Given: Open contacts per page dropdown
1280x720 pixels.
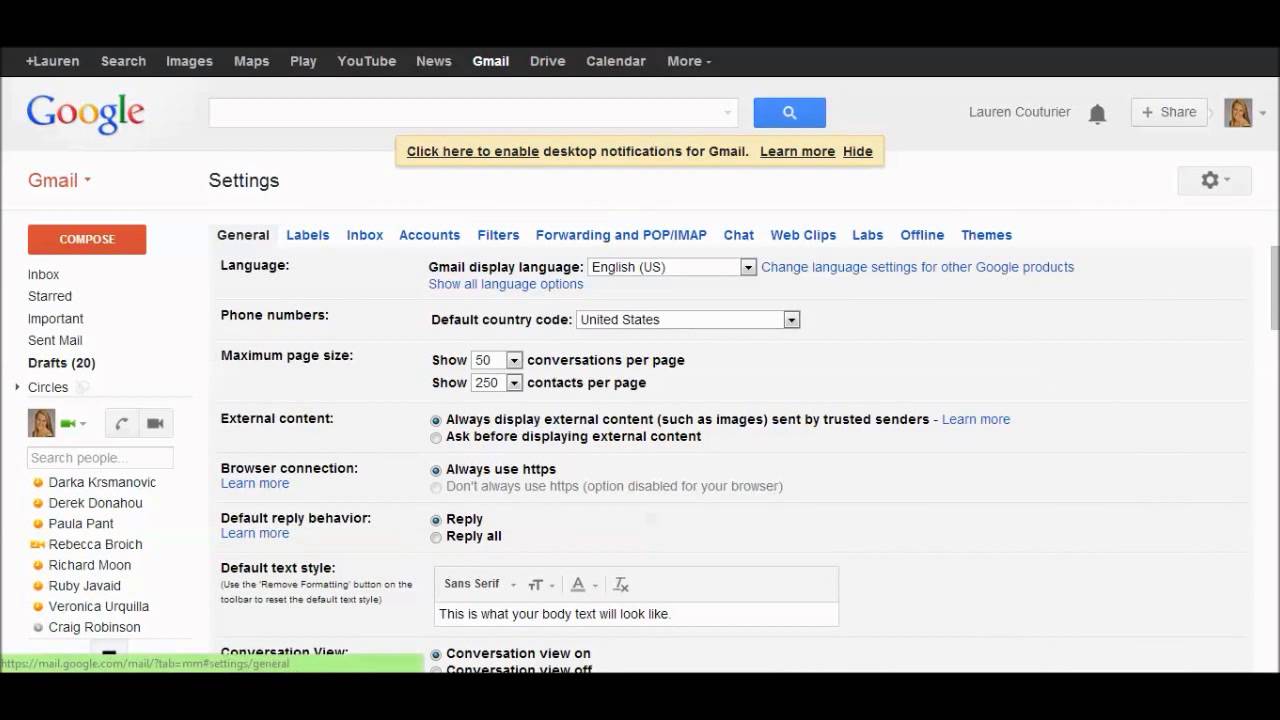Looking at the screenshot, I should 497,383.
